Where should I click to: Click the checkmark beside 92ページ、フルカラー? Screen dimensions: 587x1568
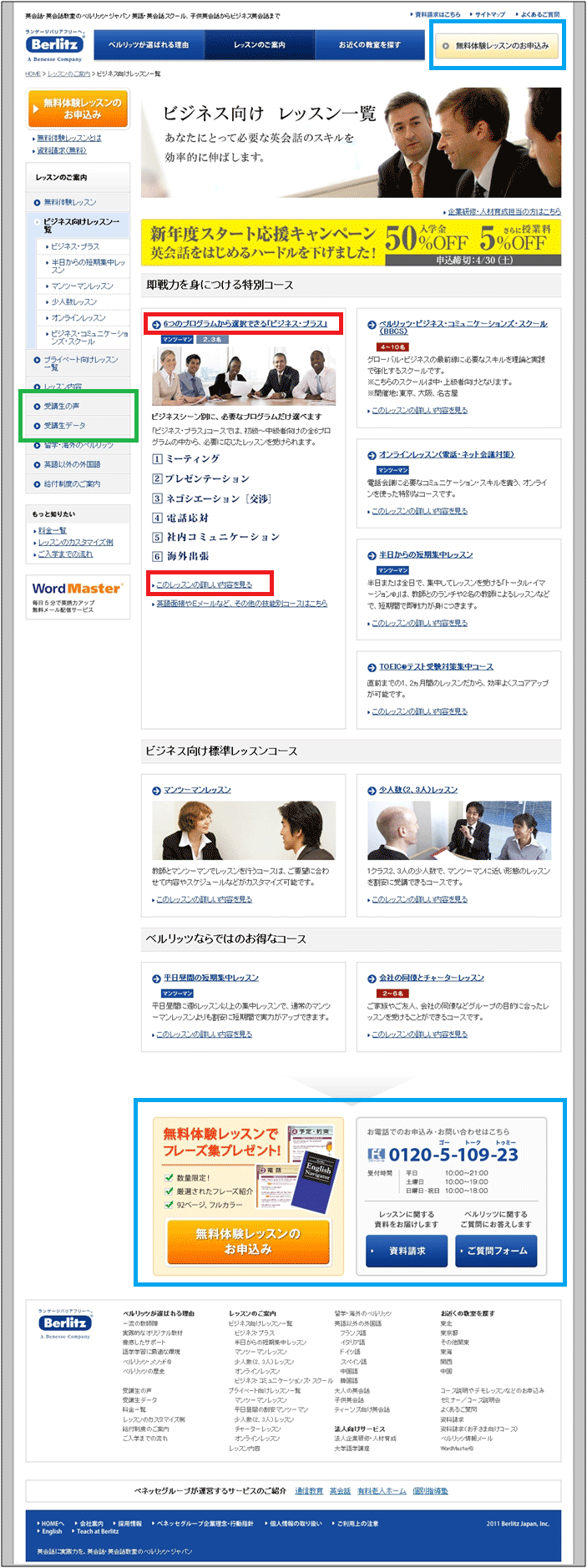169,1205
